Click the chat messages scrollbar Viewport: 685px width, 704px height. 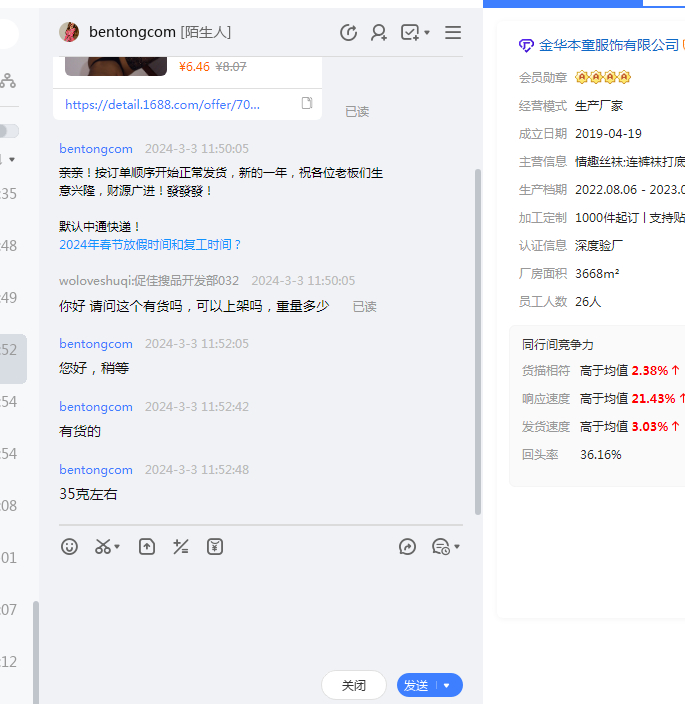478,341
